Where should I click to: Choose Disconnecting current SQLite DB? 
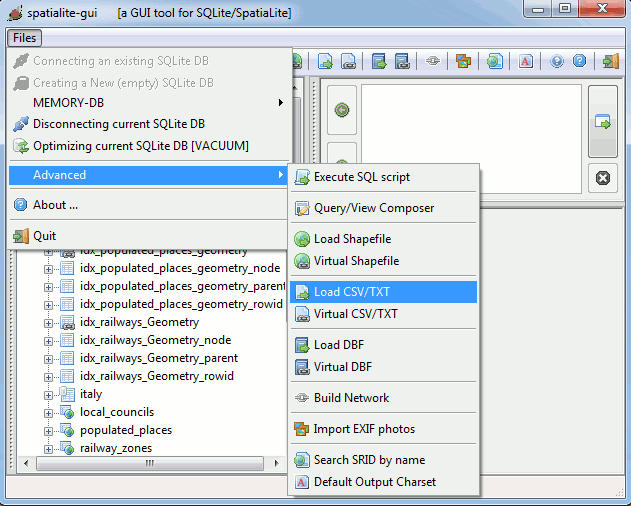pyautogui.click(x=148, y=124)
